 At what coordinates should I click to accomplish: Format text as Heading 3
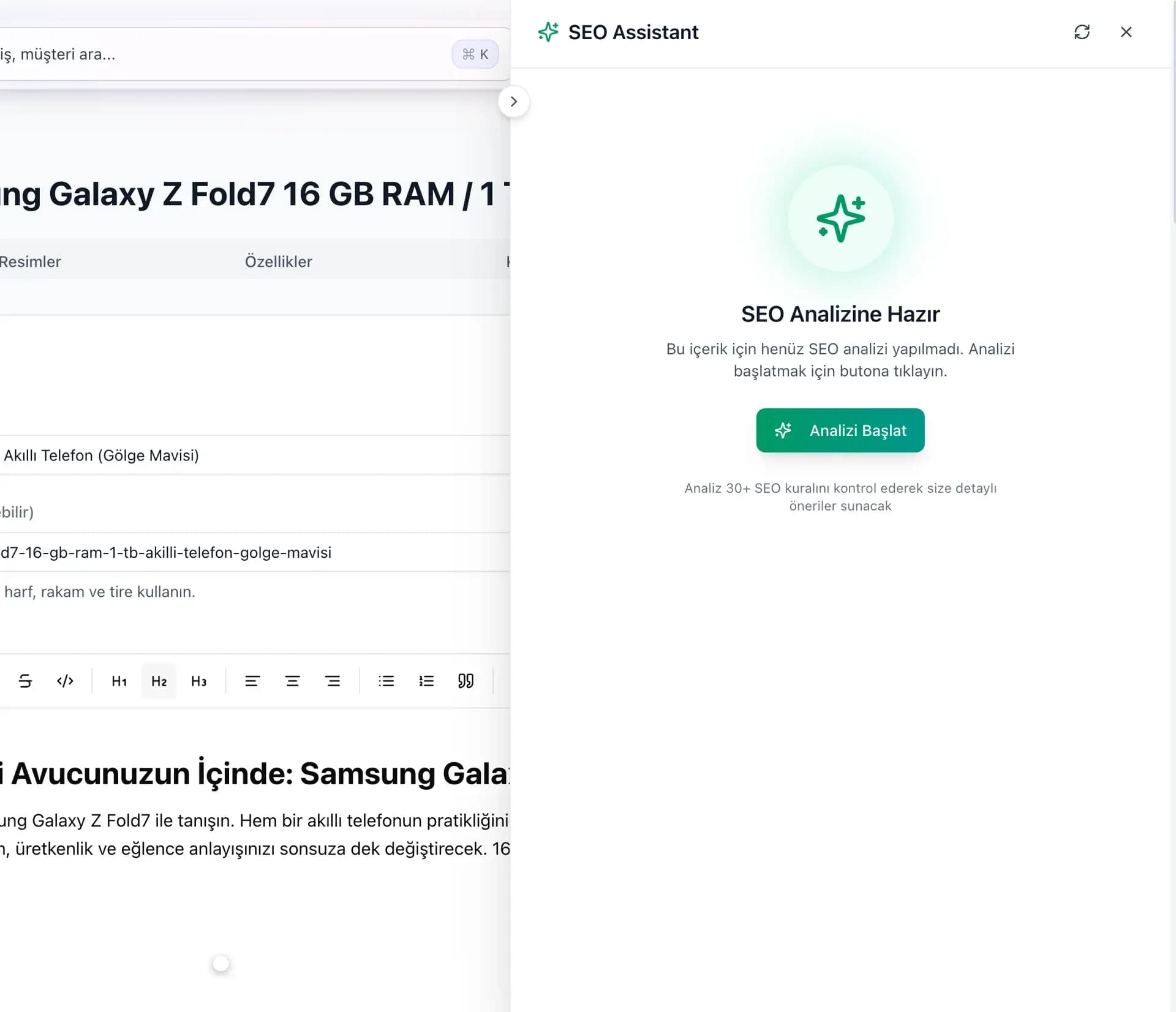pyautogui.click(x=198, y=681)
